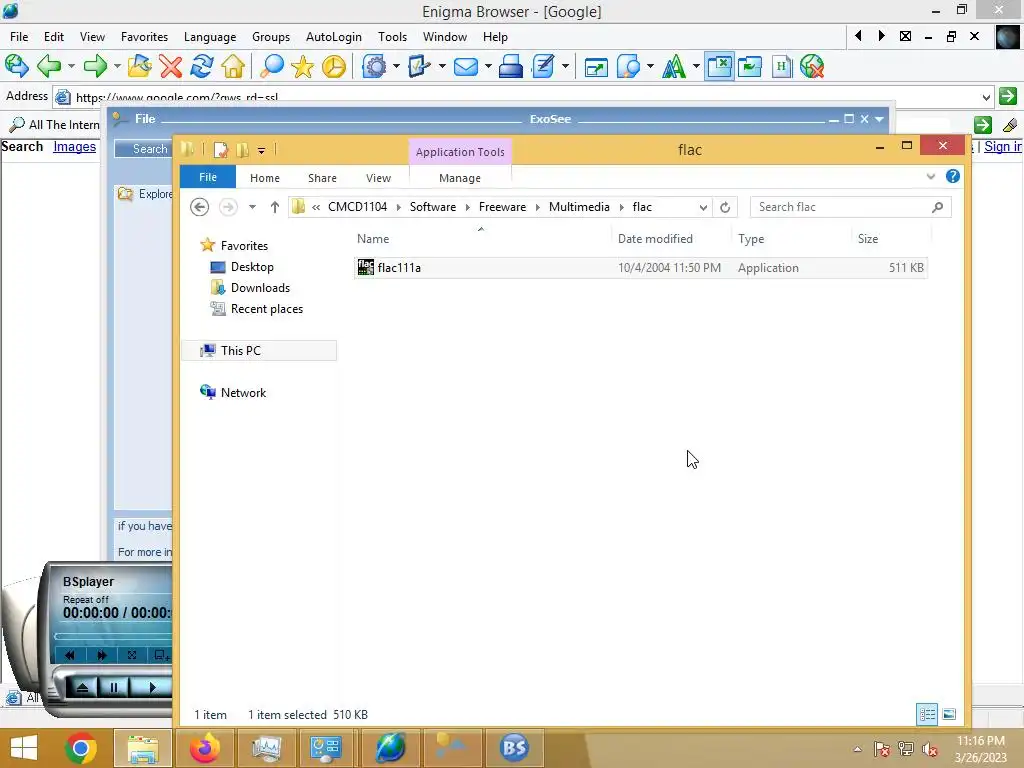Click the BSplayer seek progress bar
Viewport: 1024px width, 768px height.
(112, 636)
